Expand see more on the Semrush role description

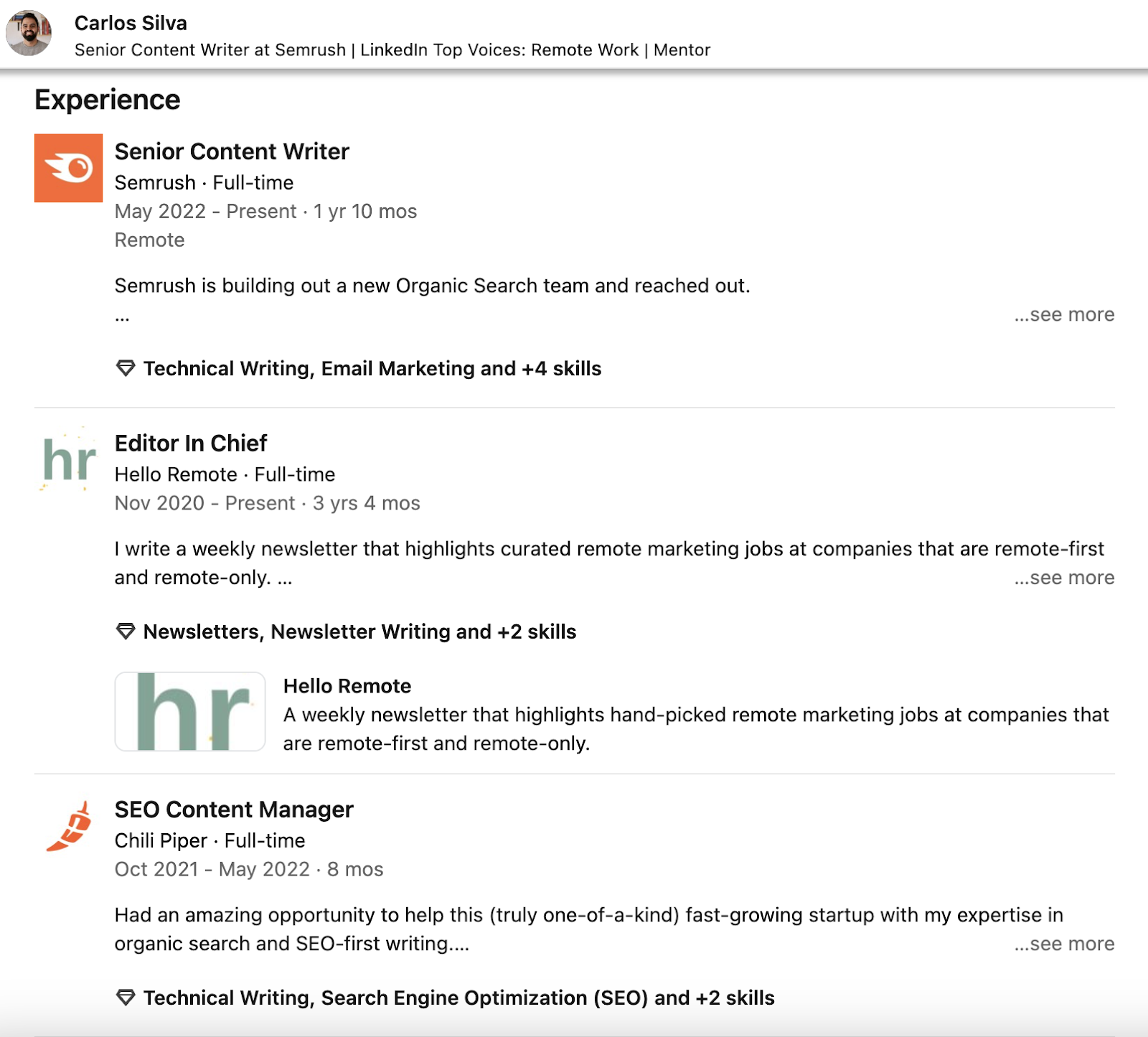tap(1063, 314)
